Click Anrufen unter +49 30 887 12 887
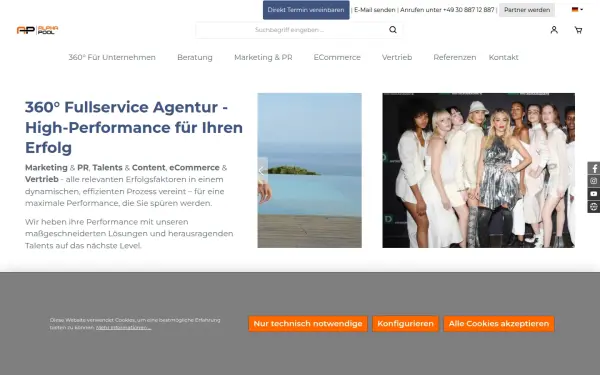Screen dimensions: 600x375 click(447, 10)
